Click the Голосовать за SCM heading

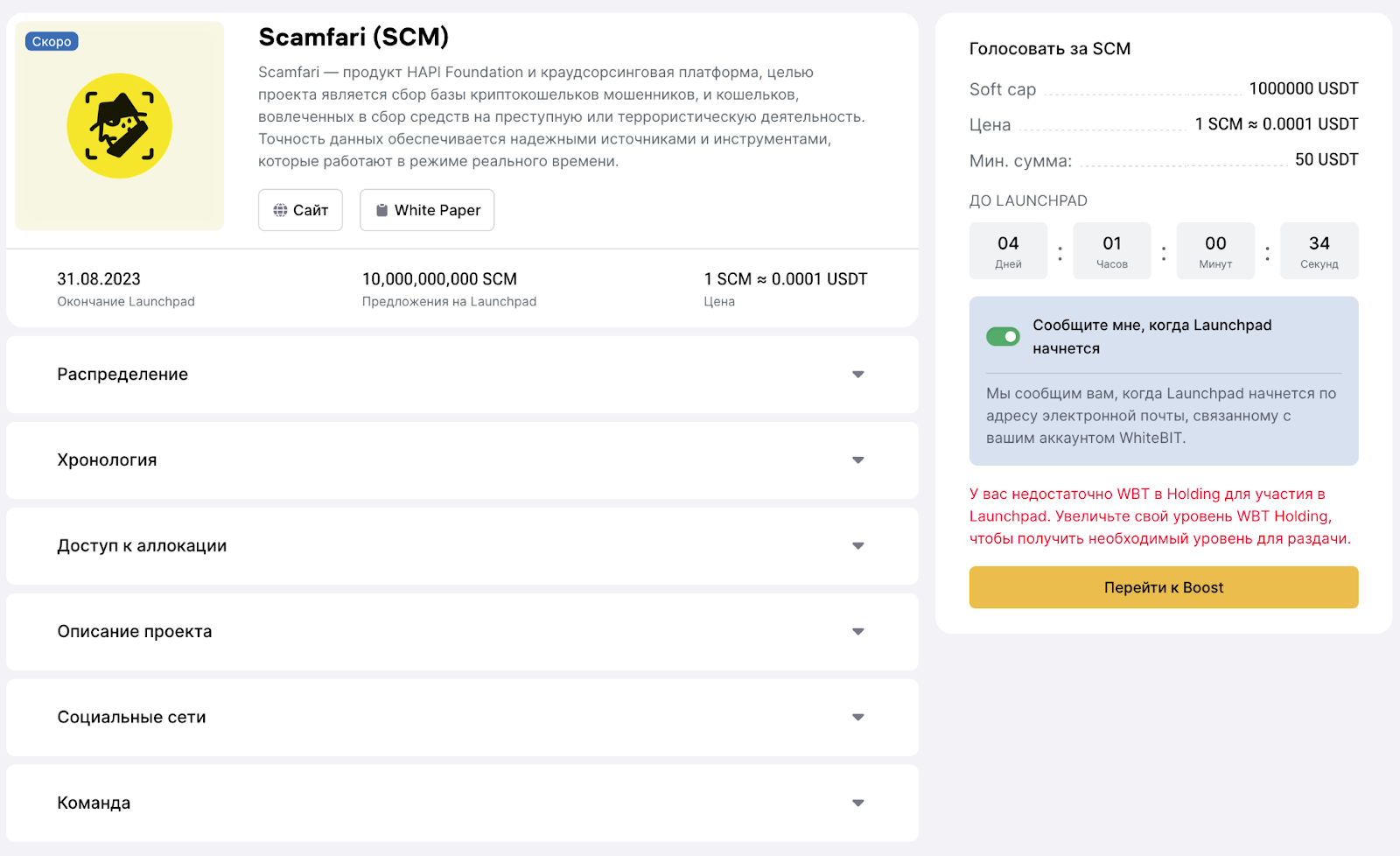click(1050, 49)
